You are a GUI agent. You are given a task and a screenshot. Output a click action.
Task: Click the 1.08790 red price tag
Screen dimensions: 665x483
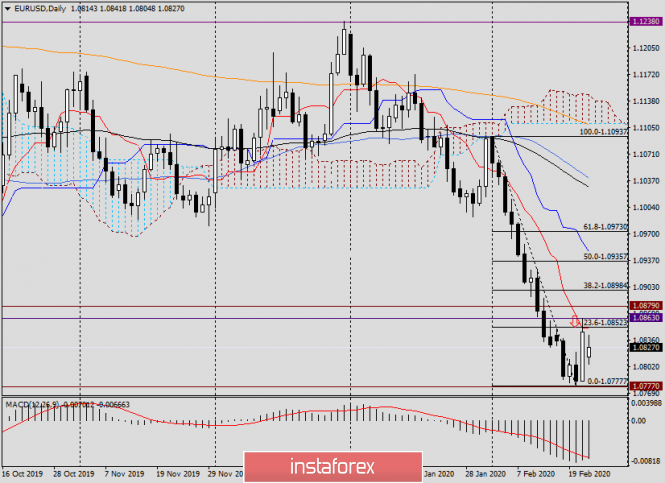(x=641, y=305)
